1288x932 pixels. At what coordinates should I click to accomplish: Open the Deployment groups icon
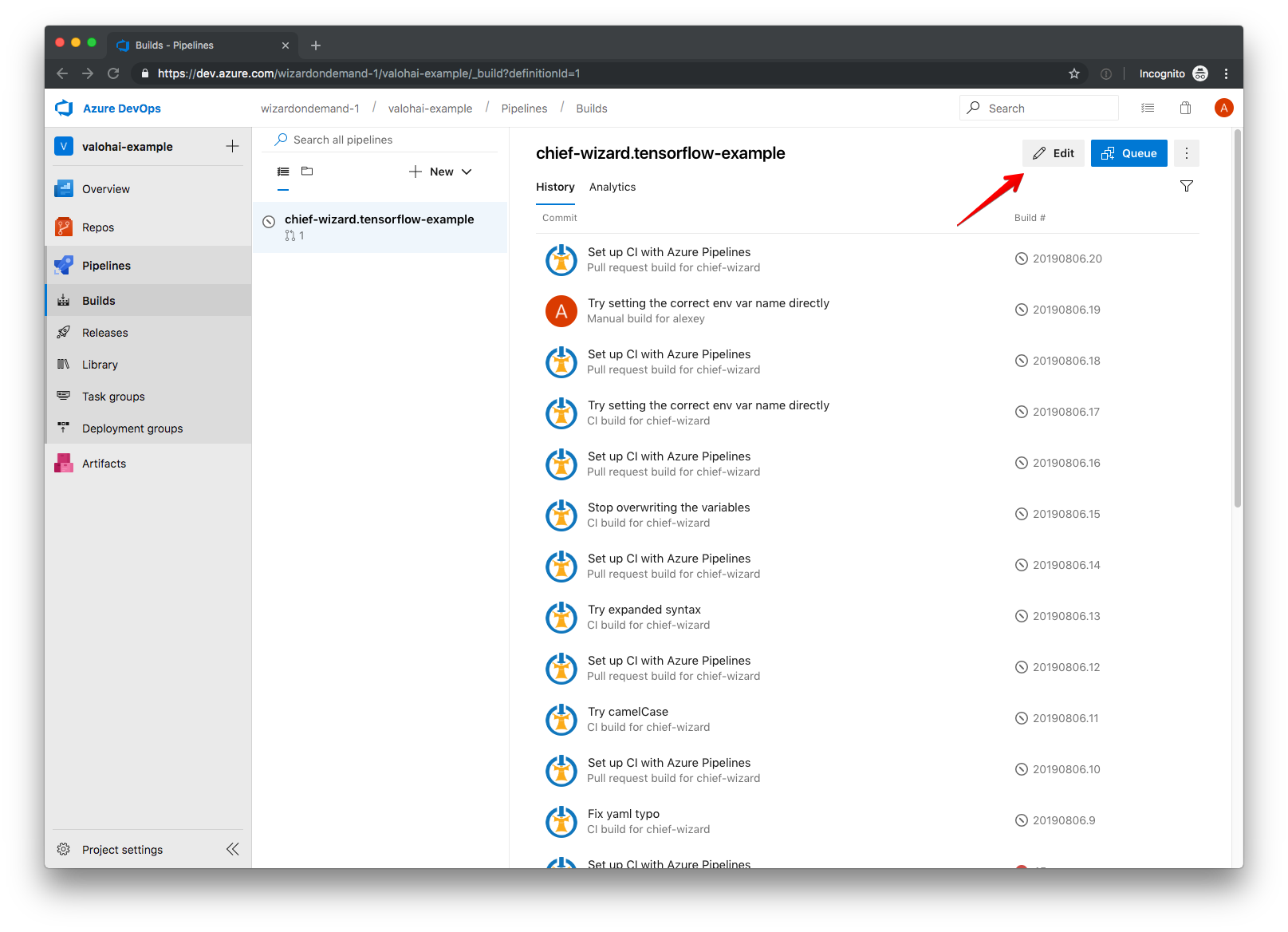(x=64, y=428)
